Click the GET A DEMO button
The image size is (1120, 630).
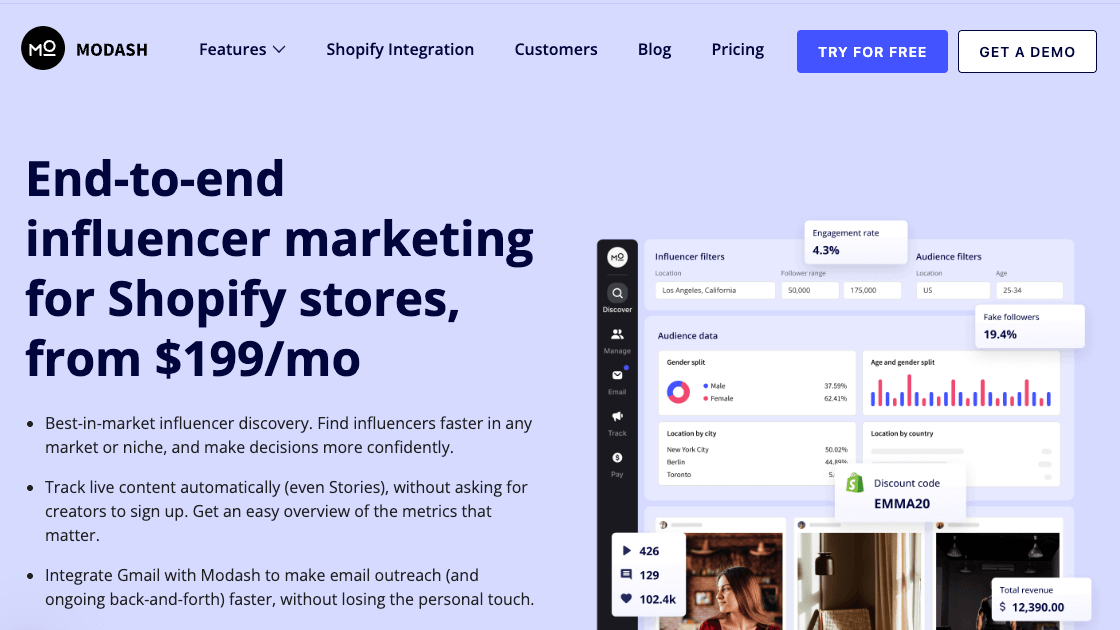[1027, 51]
